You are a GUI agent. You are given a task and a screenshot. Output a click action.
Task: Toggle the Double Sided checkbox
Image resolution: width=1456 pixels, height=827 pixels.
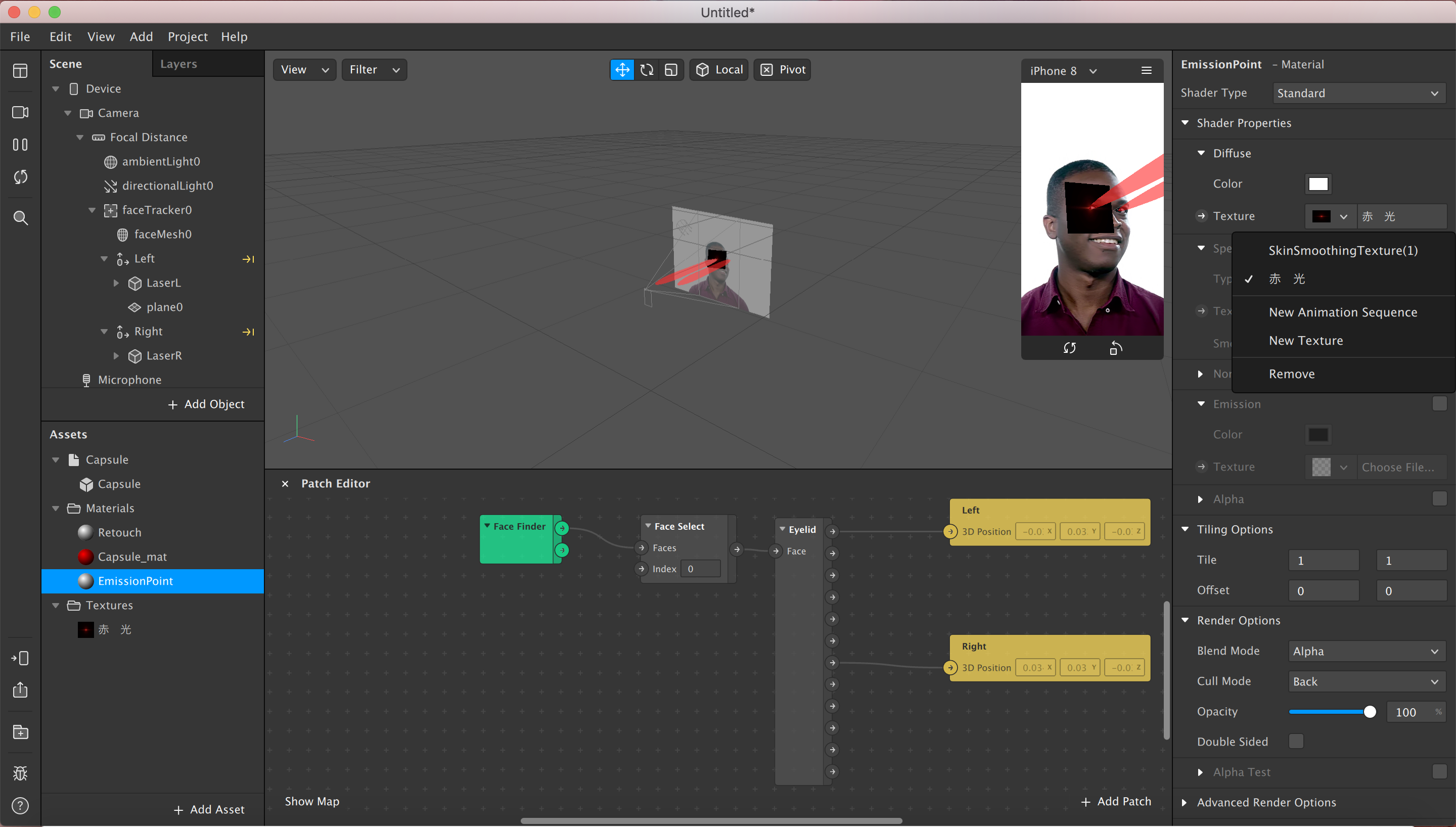[1296, 741]
